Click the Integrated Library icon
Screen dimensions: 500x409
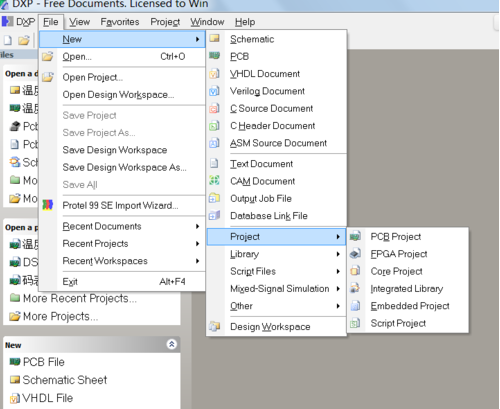355,288
